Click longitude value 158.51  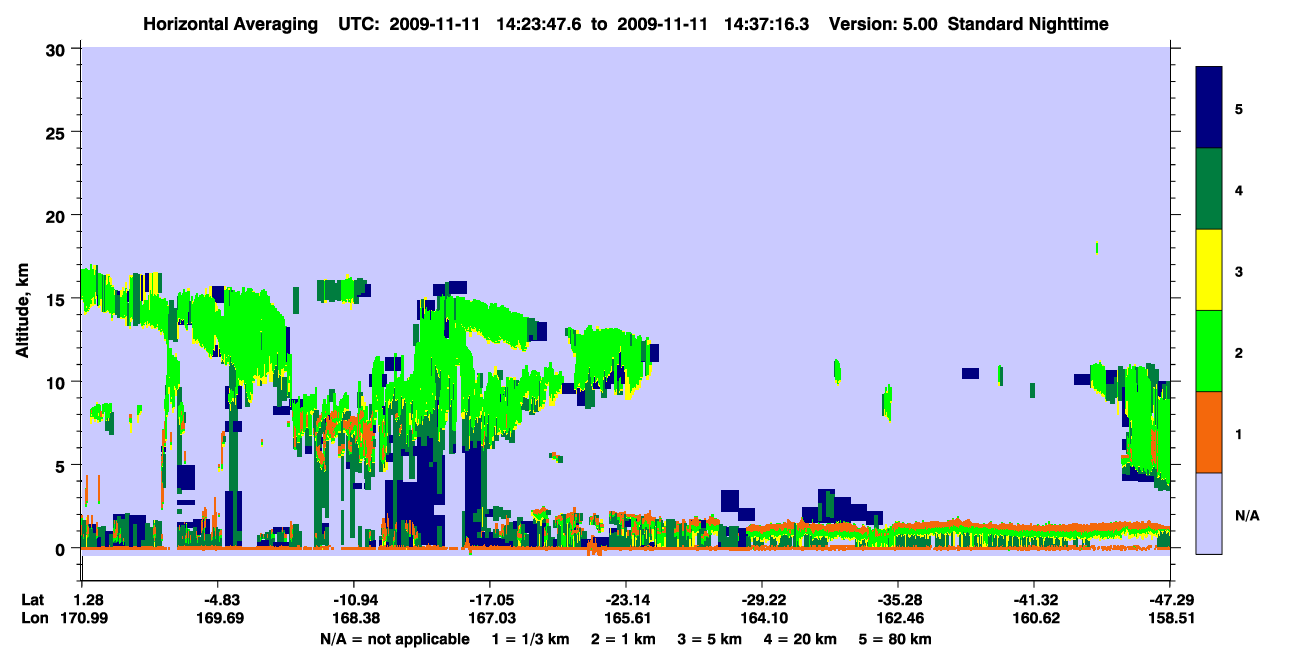coord(1170,618)
